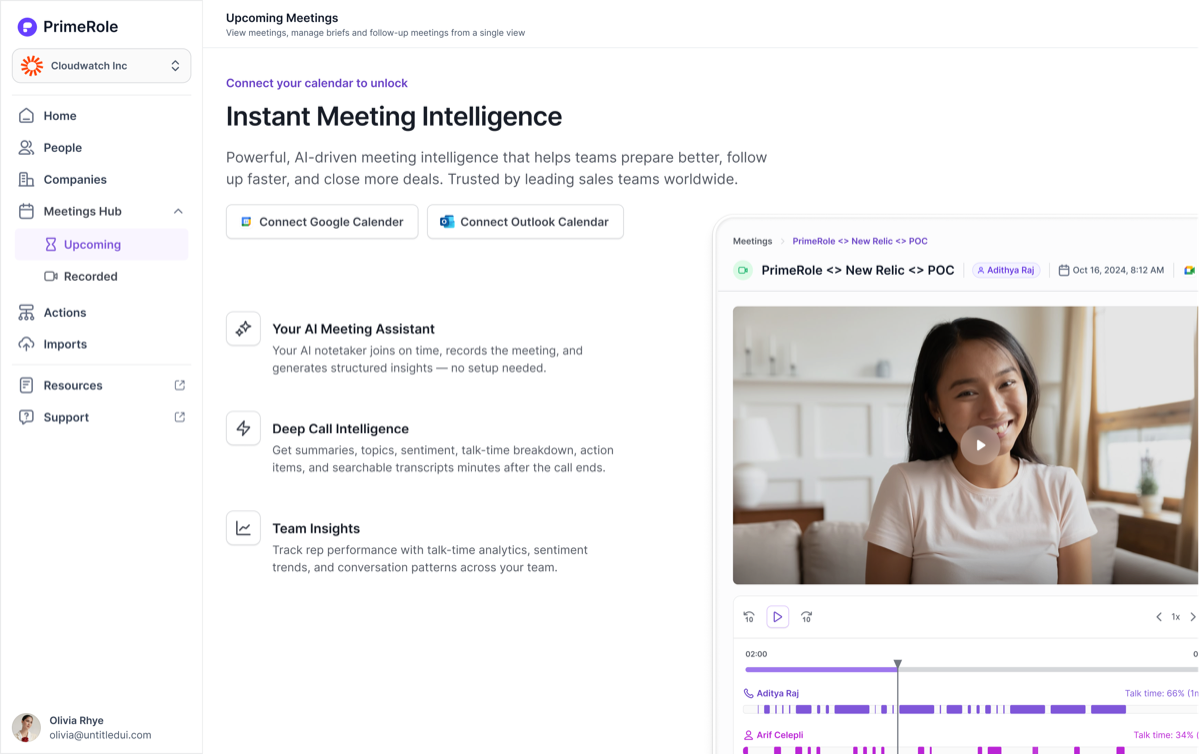The height and width of the screenshot is (754, 1200).
Task: Open Support external link icon
Action: click(180, 417)
